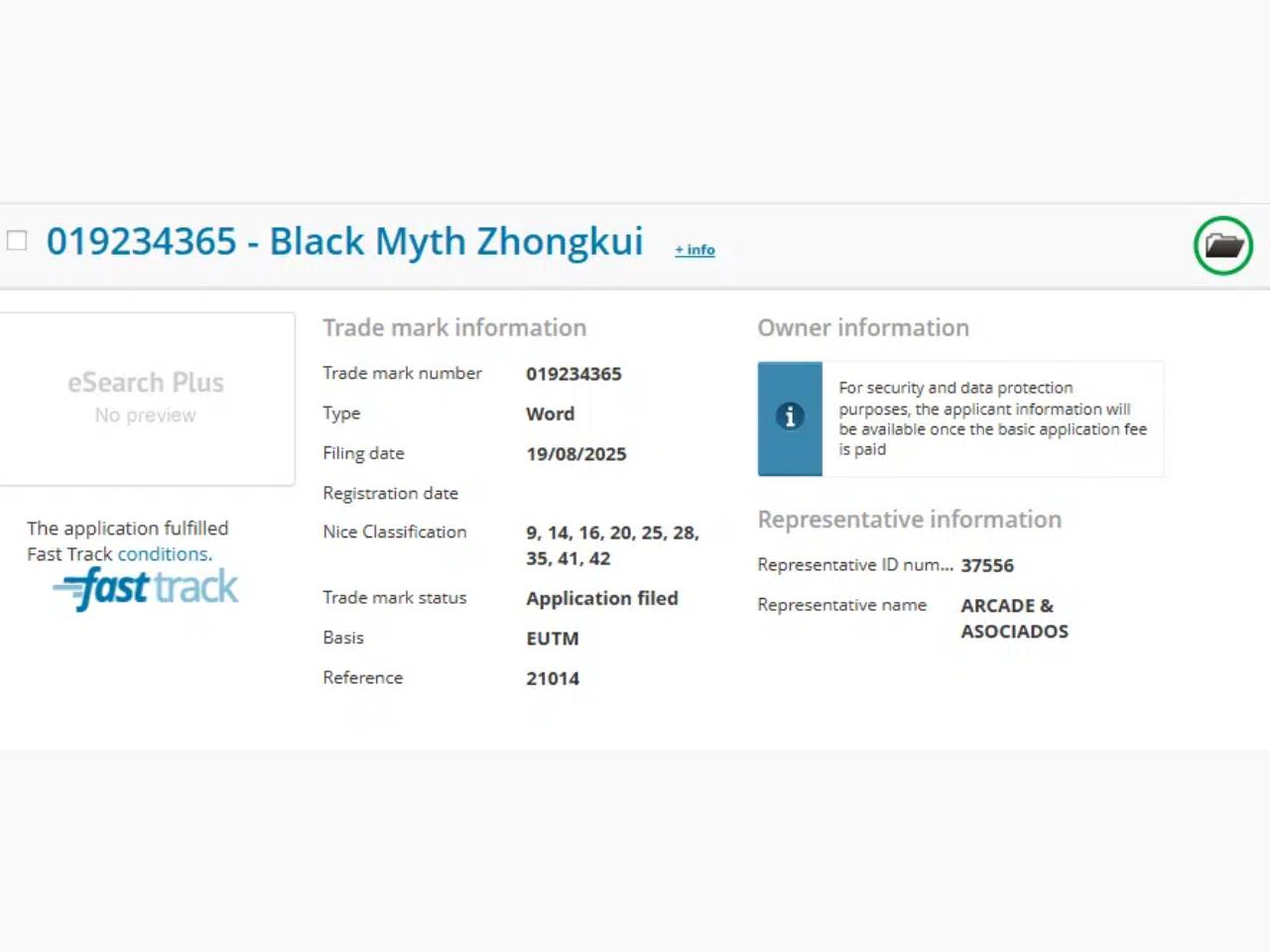Open the '+ info' link
Image resolution: width=1270 pixels, height=952 pixels.
pos(695,250)
